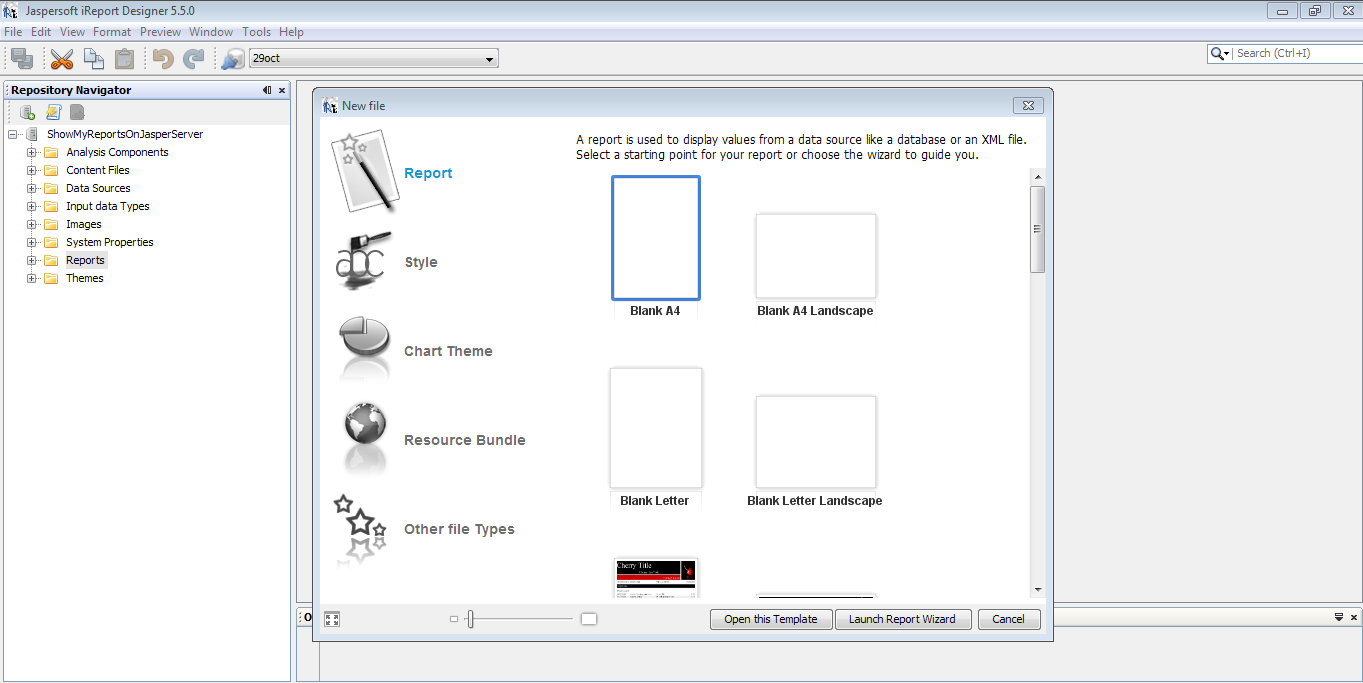This screenshot has width=1363, height=683.
Task: Open the 29oct report dropdown
Action: tap(488, 57)
